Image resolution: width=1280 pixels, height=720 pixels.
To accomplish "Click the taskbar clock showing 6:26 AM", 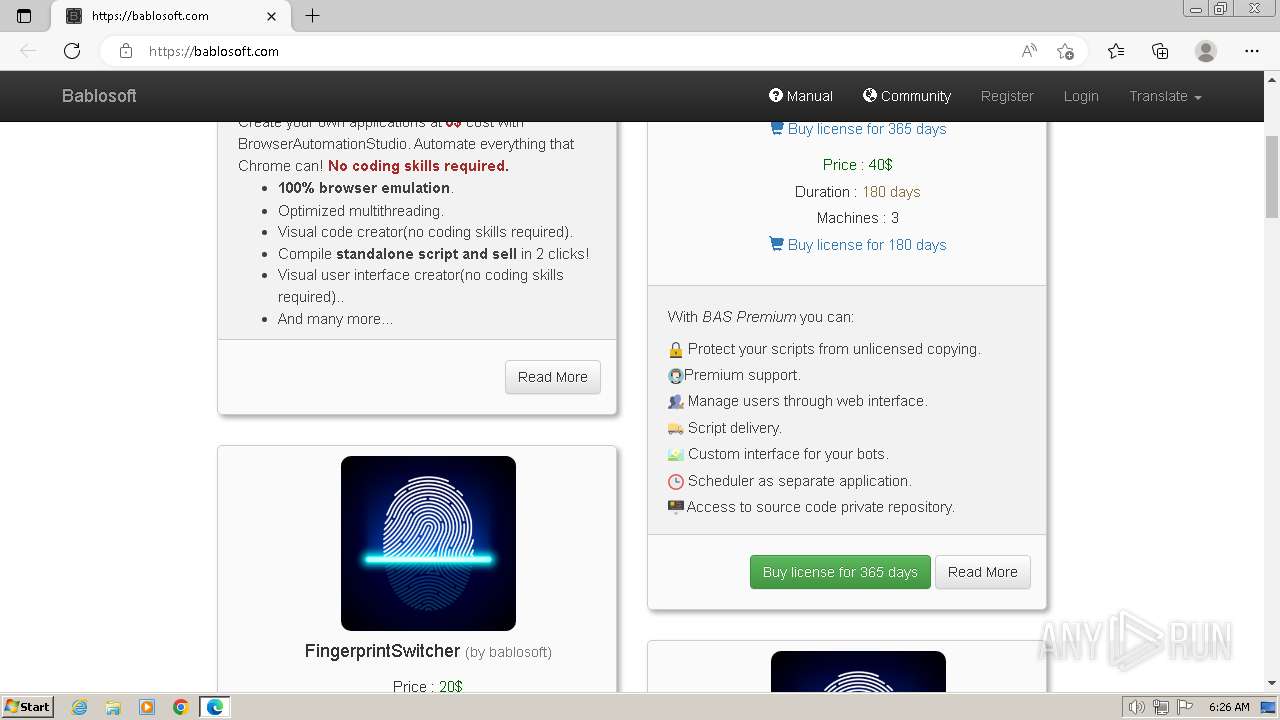I will coord(1229,707).
